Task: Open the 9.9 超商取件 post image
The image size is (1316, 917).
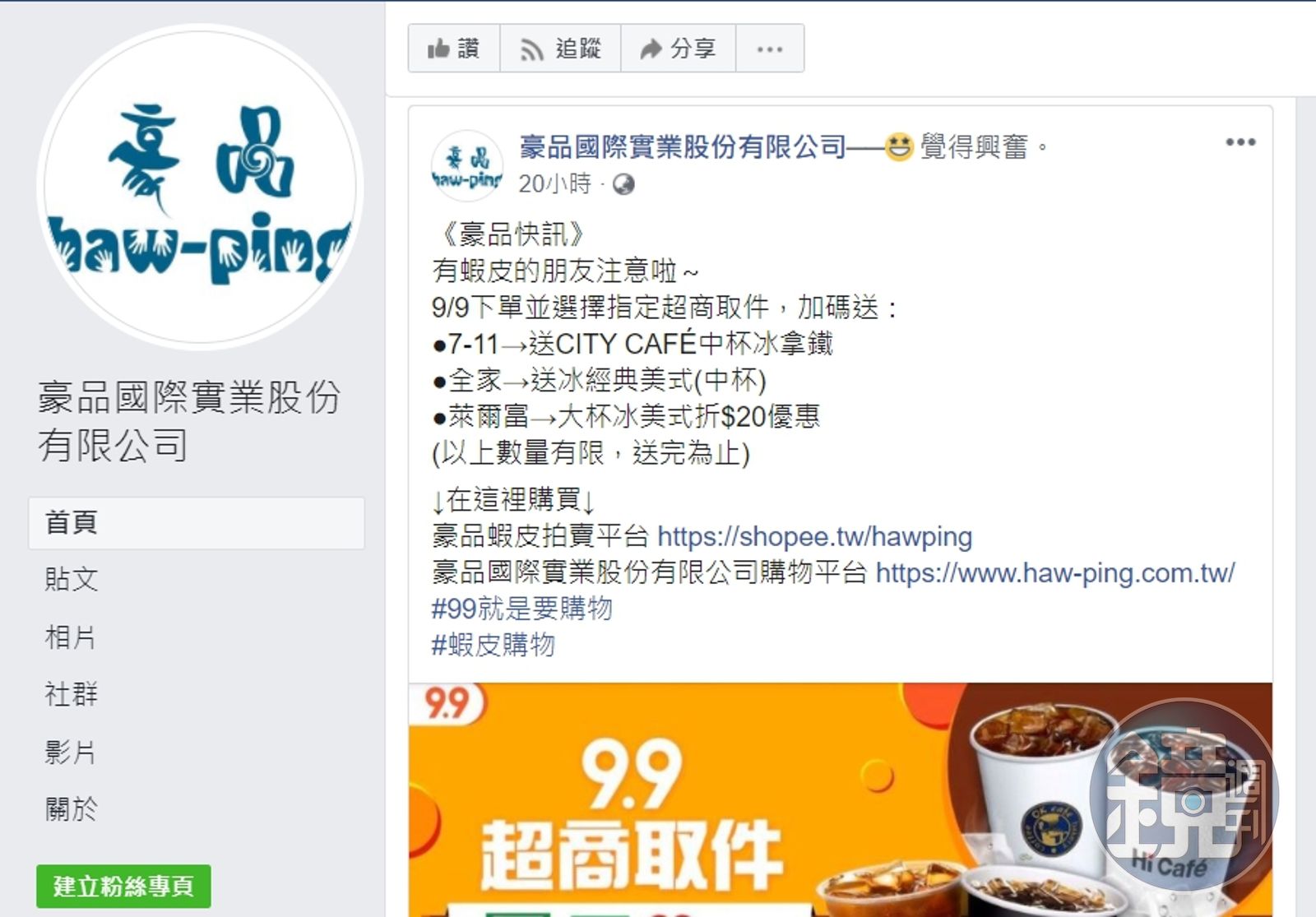Action: pos(840,799)
